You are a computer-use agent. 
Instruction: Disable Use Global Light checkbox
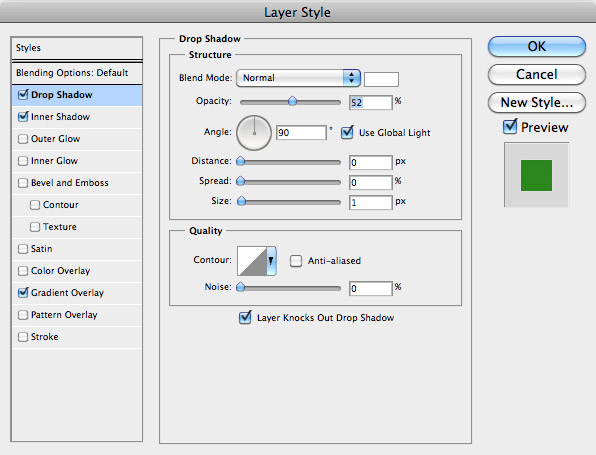[347, 132]
